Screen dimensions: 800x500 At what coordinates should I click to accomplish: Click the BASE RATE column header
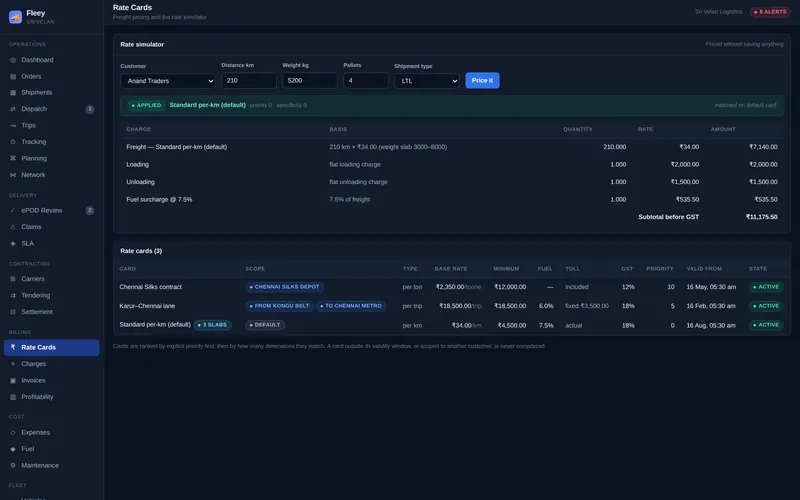(x=451, y=269)
